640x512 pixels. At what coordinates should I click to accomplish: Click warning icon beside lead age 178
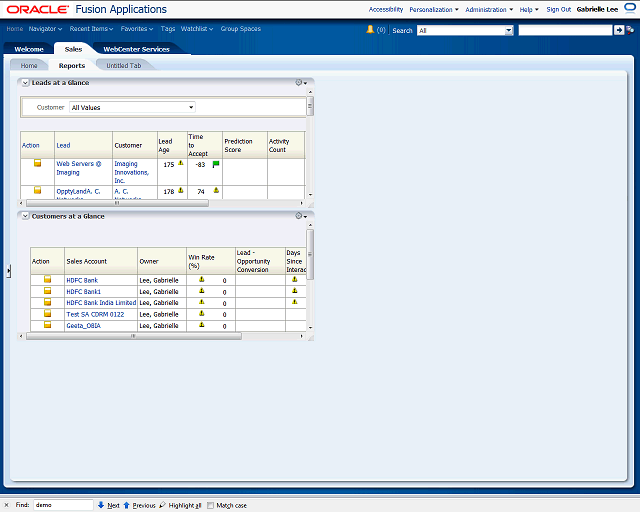point(181,190)
